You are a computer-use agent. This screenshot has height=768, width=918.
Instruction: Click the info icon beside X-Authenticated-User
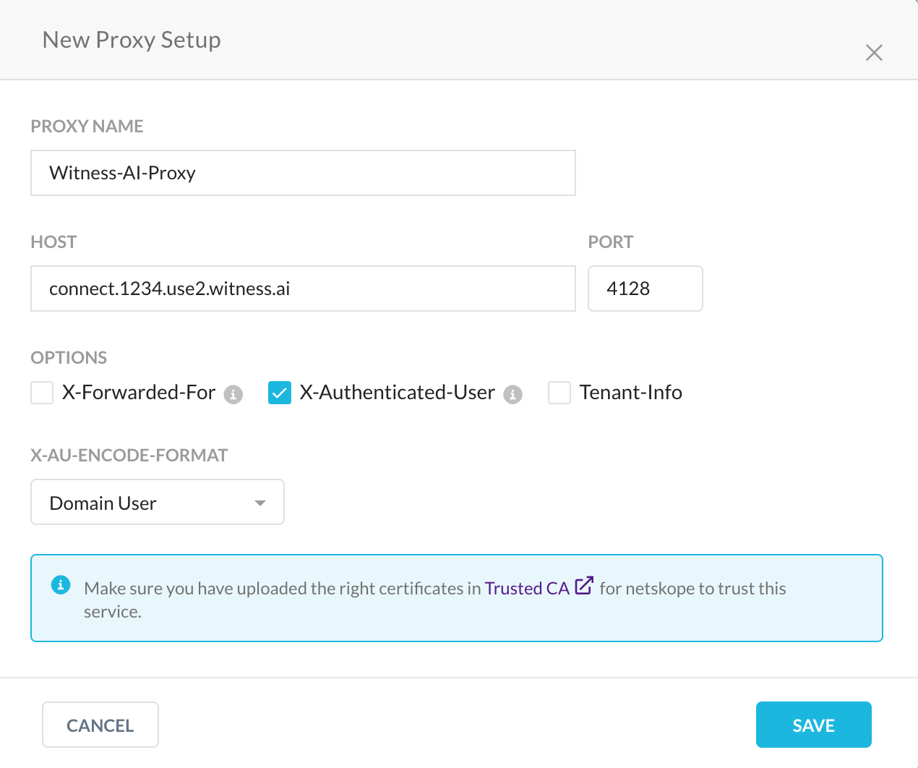click(x=513, y=394)
